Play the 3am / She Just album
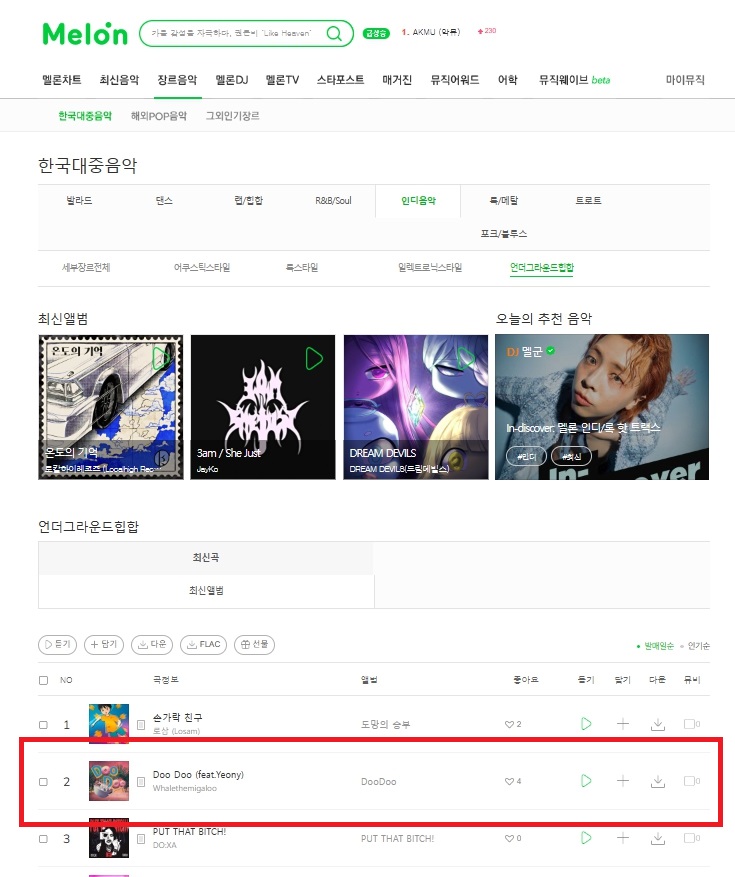The height and width of the screenshot is (877, 735). [x=314, y=359]
